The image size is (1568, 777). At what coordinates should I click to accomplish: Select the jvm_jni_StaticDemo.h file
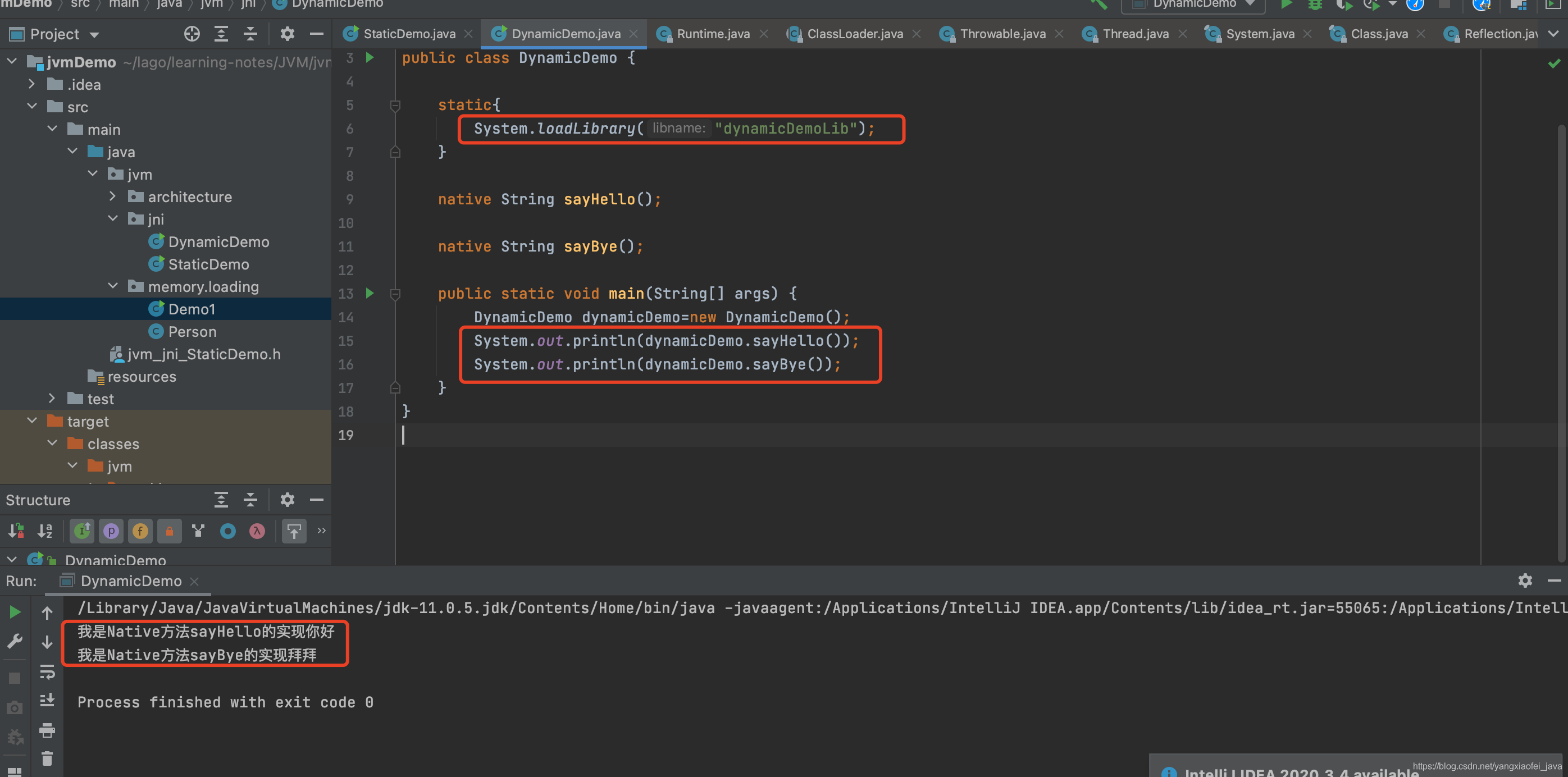pyautogui.click(x=203, y=354)
